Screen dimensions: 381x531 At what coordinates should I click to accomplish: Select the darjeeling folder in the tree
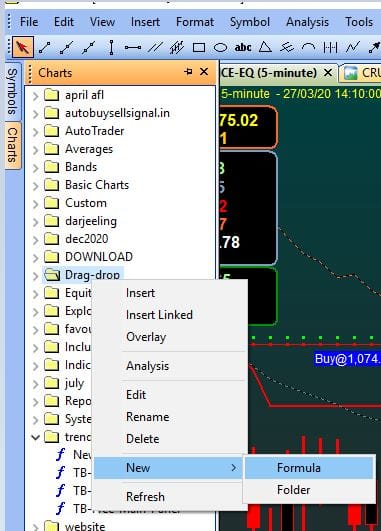click(x=91, y=221)
